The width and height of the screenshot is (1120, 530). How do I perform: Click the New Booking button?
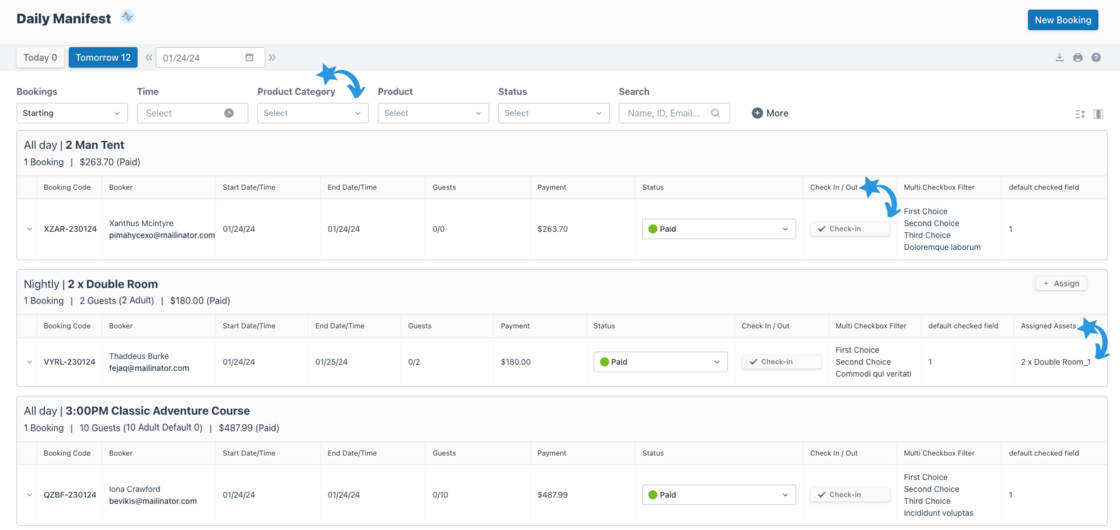[x=1063, y=20]
